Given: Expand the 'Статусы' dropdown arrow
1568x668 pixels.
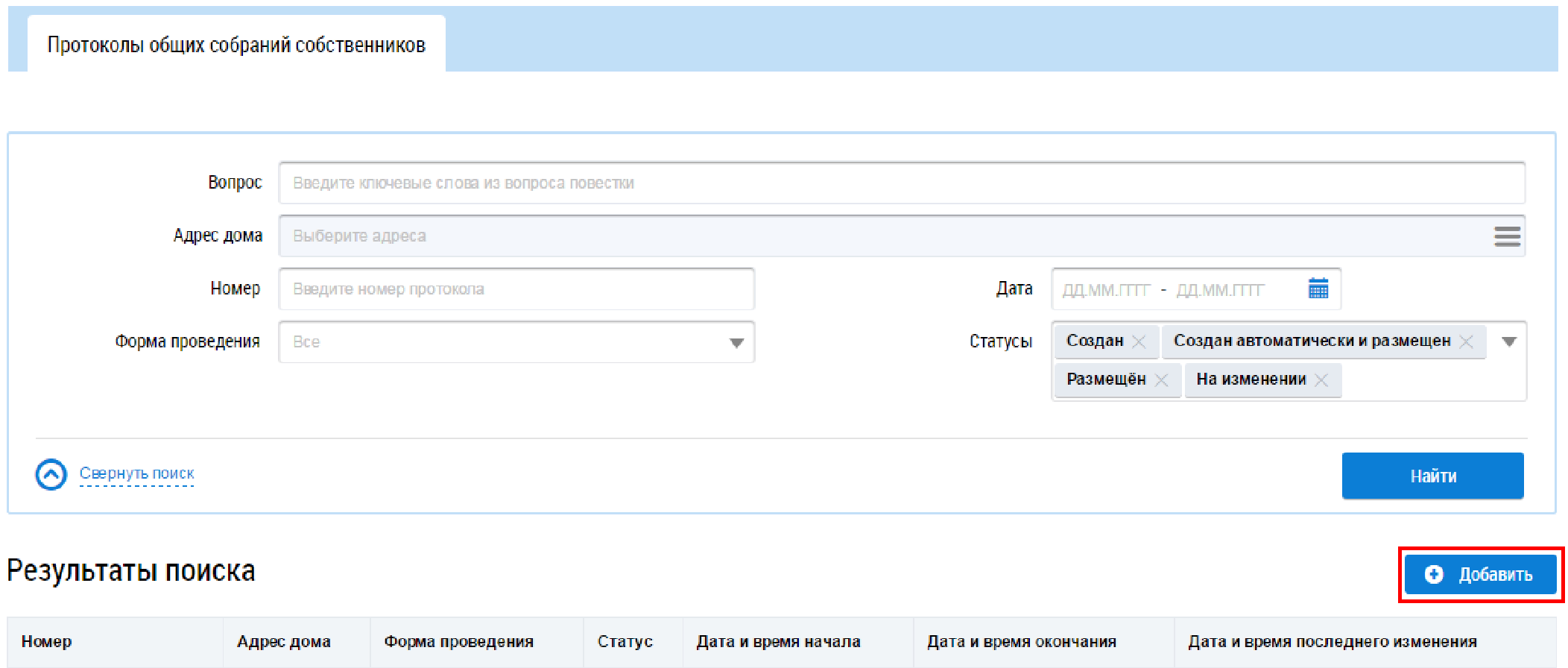Looking at the screenshot, I should pos(1509,342).
